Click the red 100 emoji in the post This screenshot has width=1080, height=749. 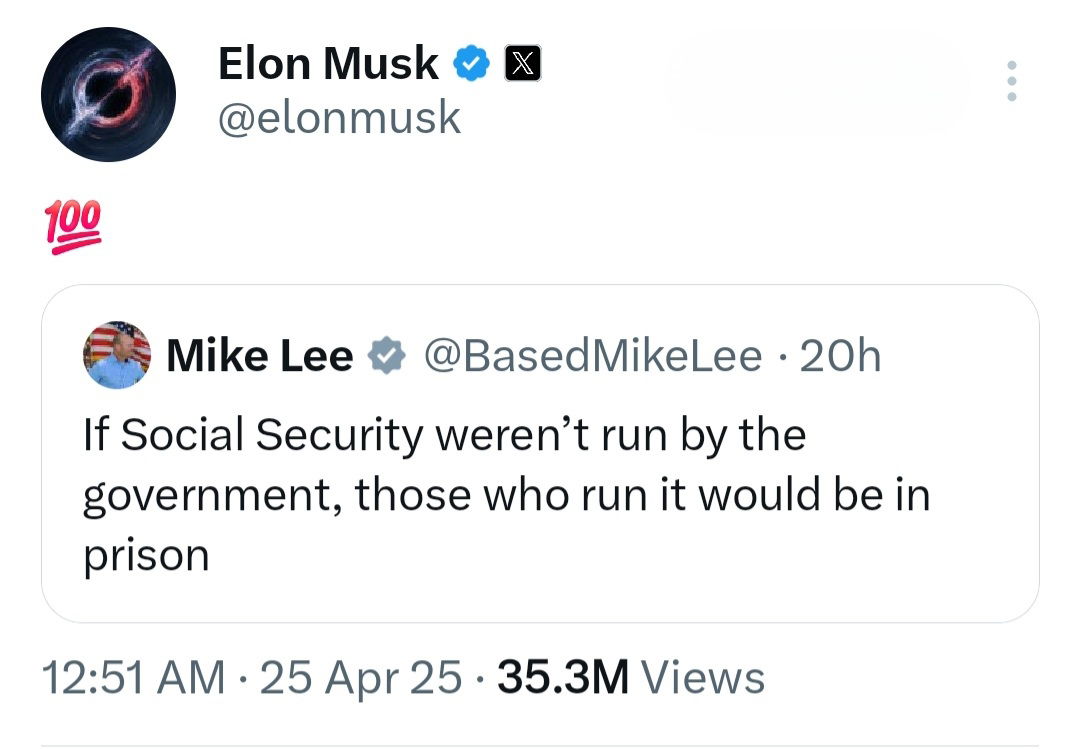tap(75, 229)
